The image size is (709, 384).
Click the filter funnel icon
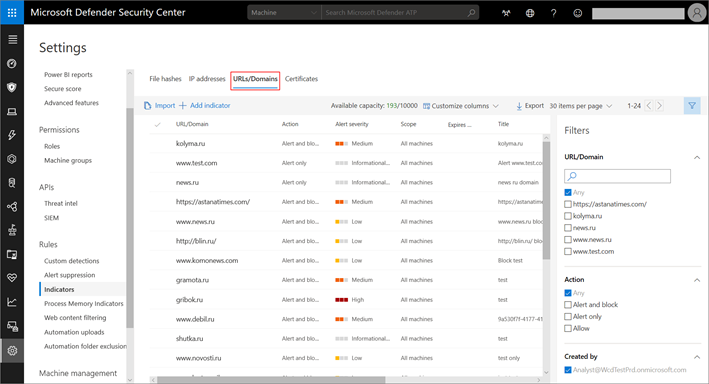692,105
